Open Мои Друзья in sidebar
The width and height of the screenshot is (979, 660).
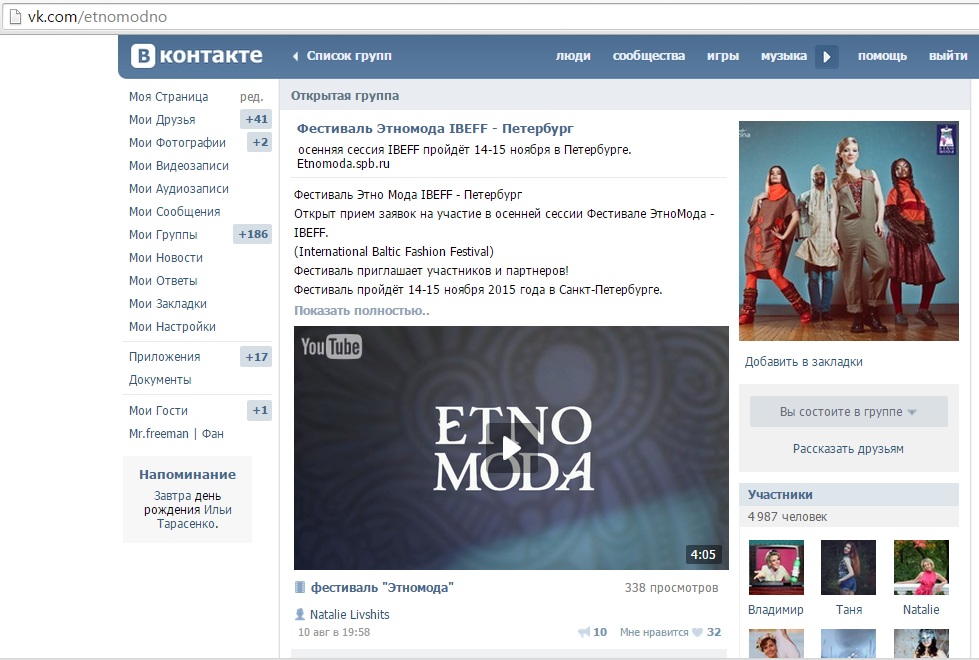(162, 120)
